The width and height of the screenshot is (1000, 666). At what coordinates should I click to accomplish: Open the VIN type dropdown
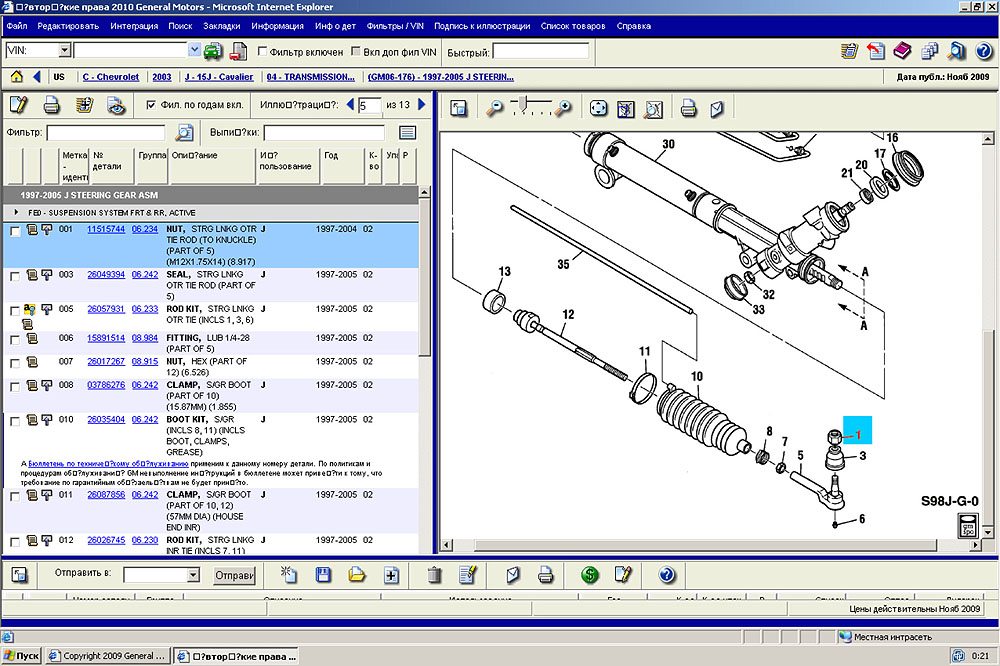coord(65,50)
